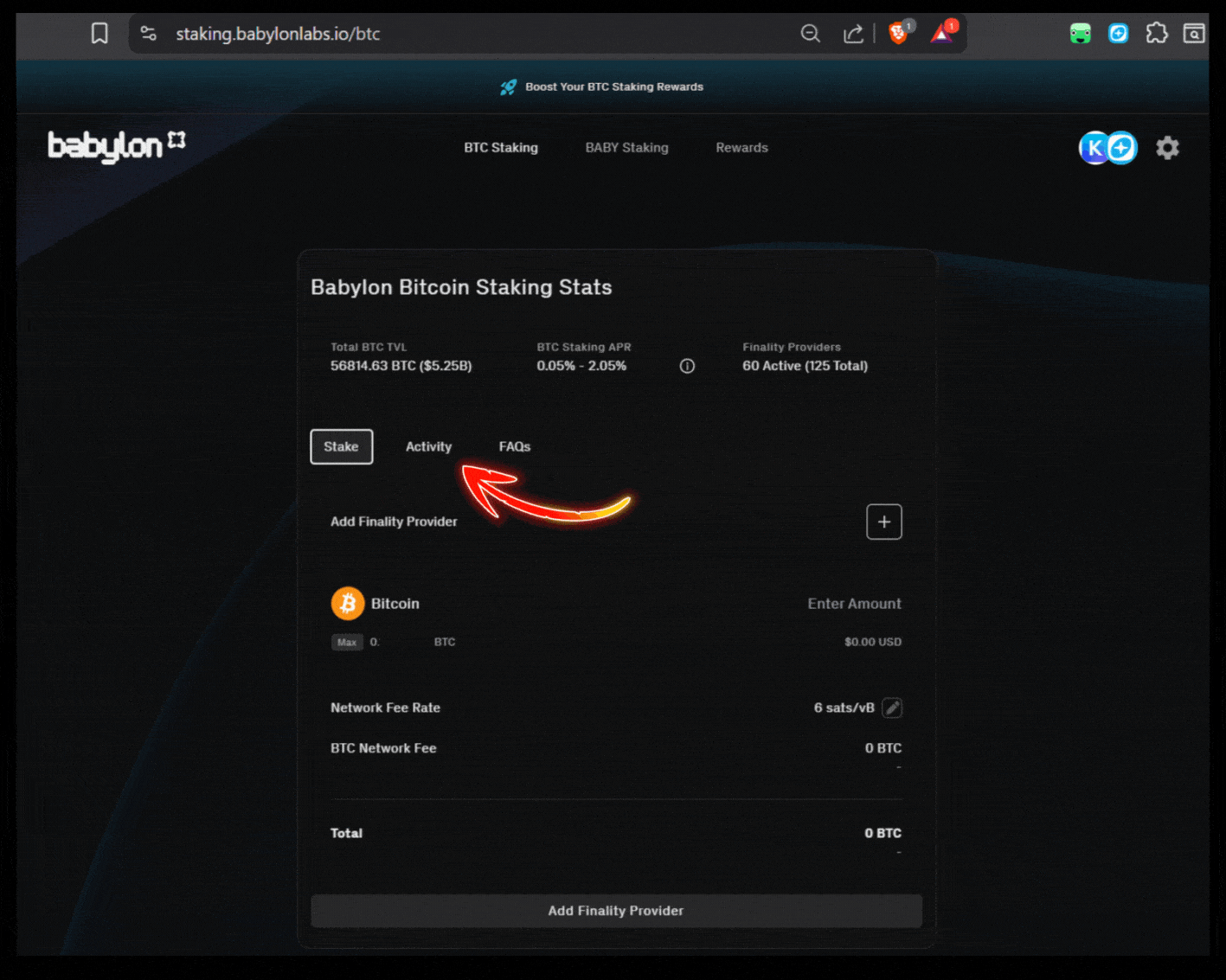The image size is (1226, 980).
Task: Click the rocket icon in the rewards banner
Action: pos(509,86)
